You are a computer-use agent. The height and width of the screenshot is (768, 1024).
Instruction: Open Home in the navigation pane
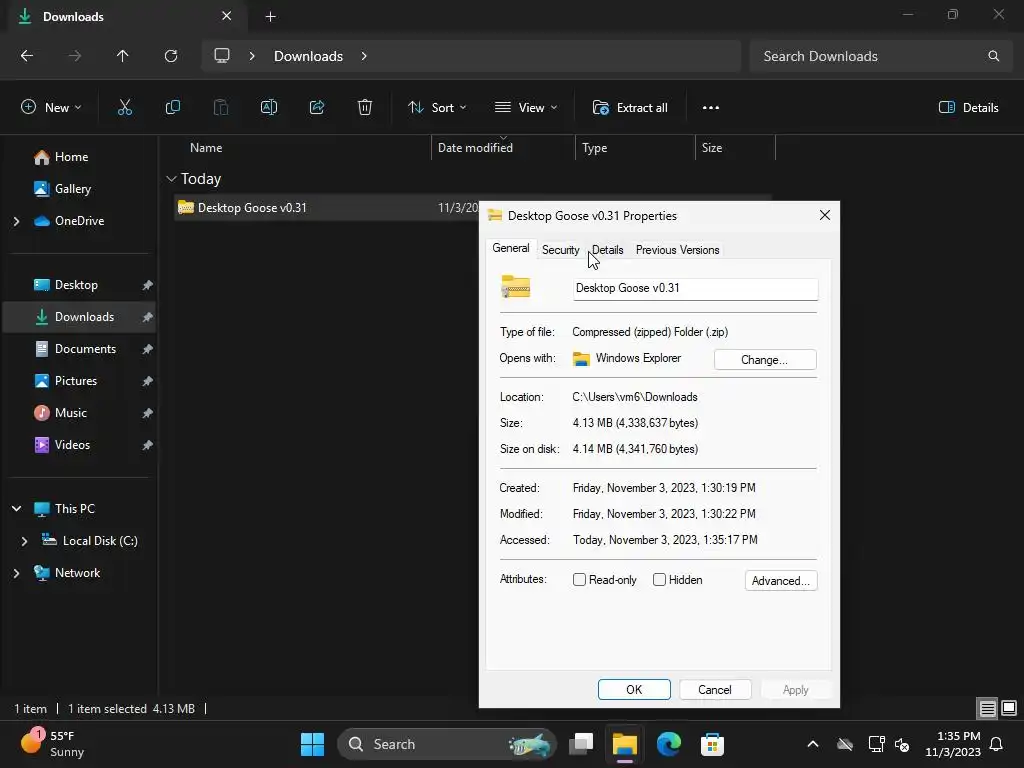[x=71, y=157]
